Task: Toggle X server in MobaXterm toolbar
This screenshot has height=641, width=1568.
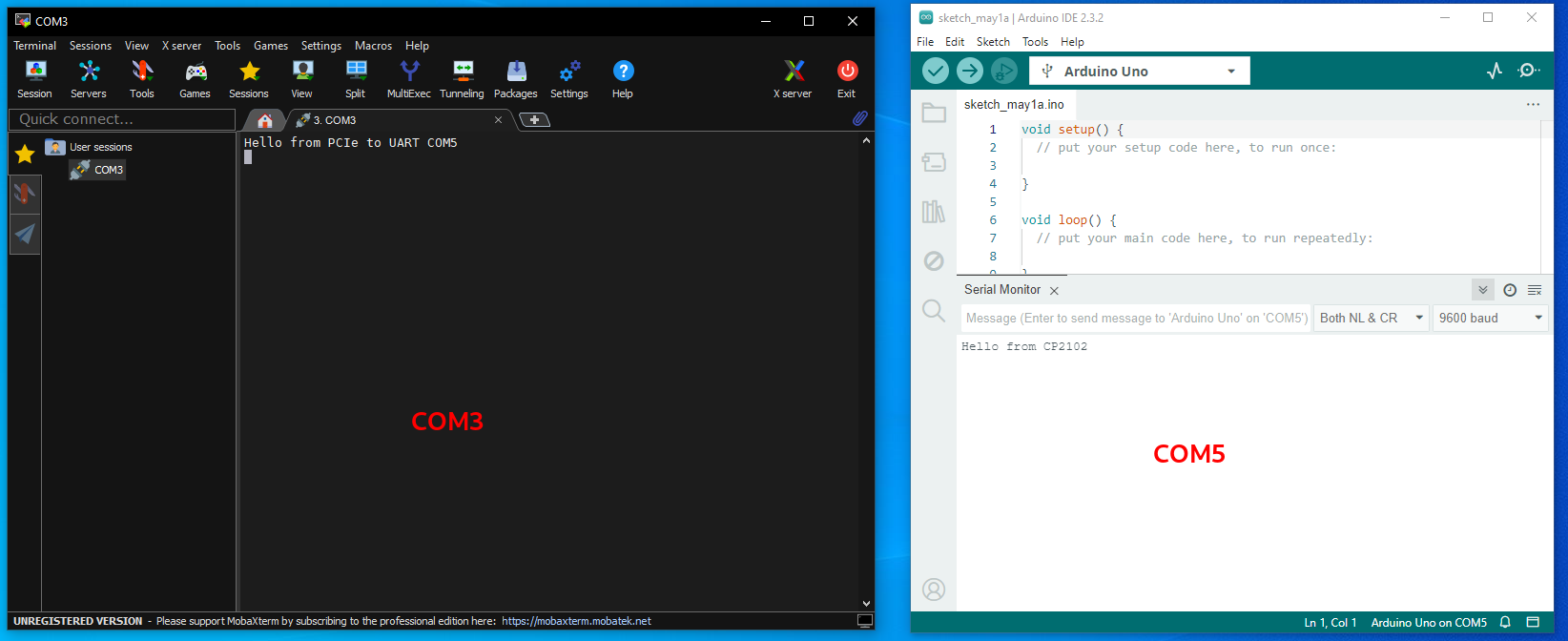Action: 794,79
